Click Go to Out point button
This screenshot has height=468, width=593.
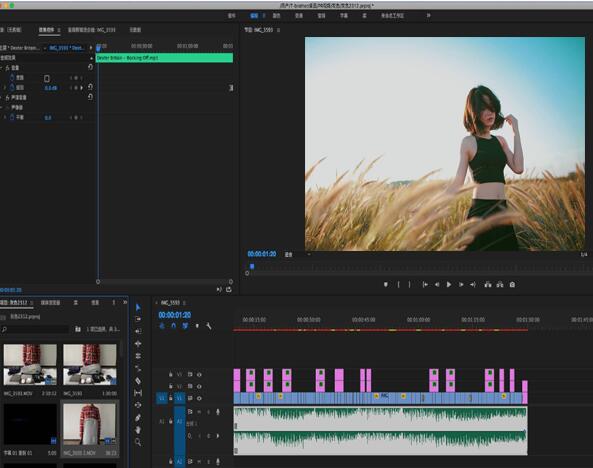[x=473, y=285]
